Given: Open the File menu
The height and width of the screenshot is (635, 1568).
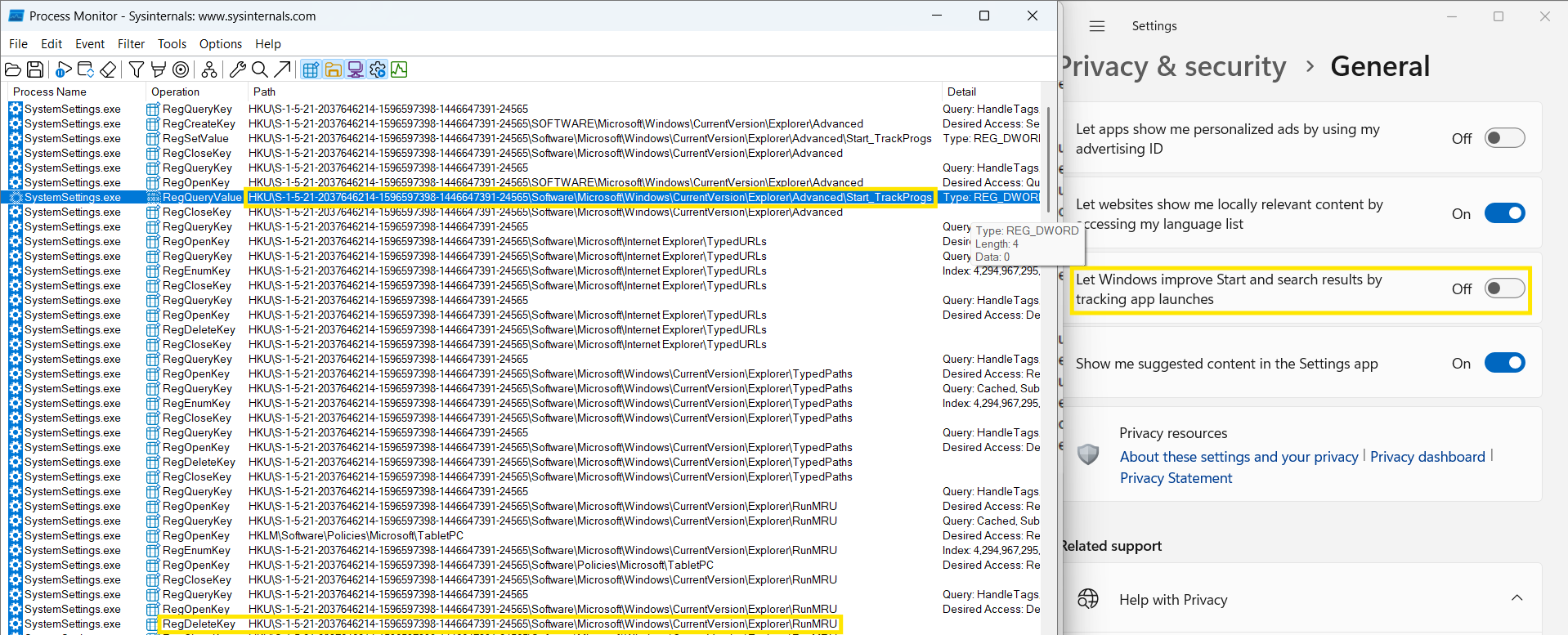Looking at the screenshot, I should point(18,44).
